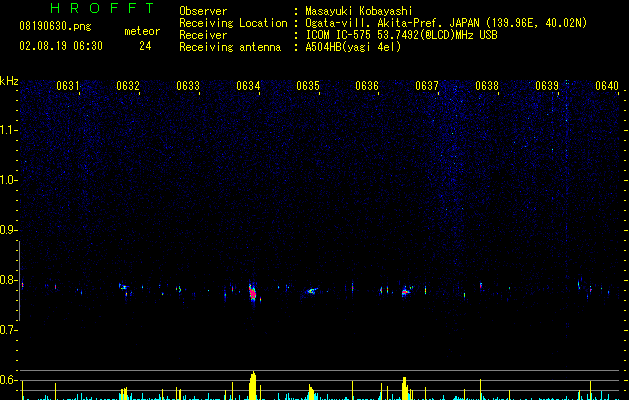The image size is (629, 400).
Task: Click the Receiver field label
Action: pos(203,35)
